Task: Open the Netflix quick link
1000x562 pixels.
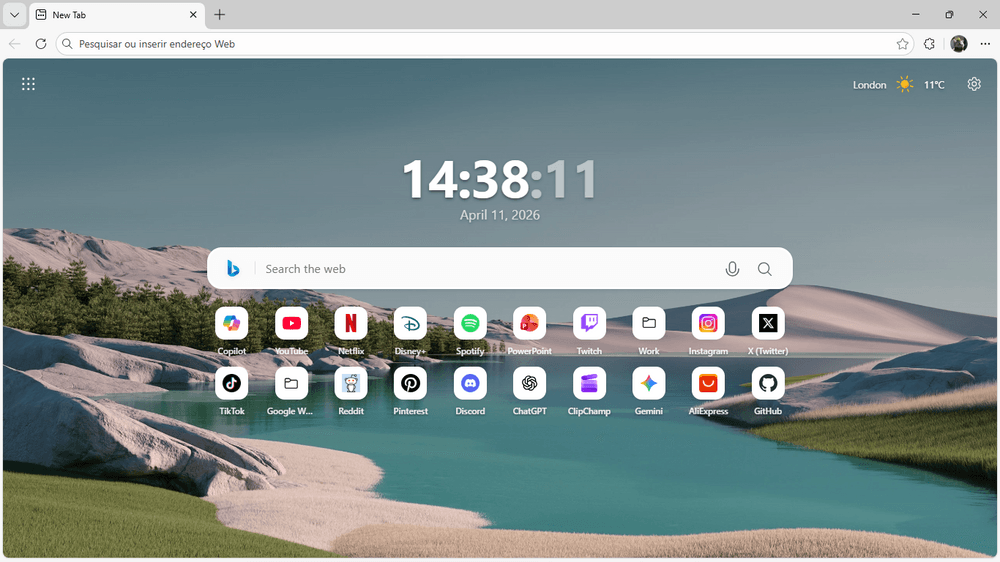Action: point(351,323)
